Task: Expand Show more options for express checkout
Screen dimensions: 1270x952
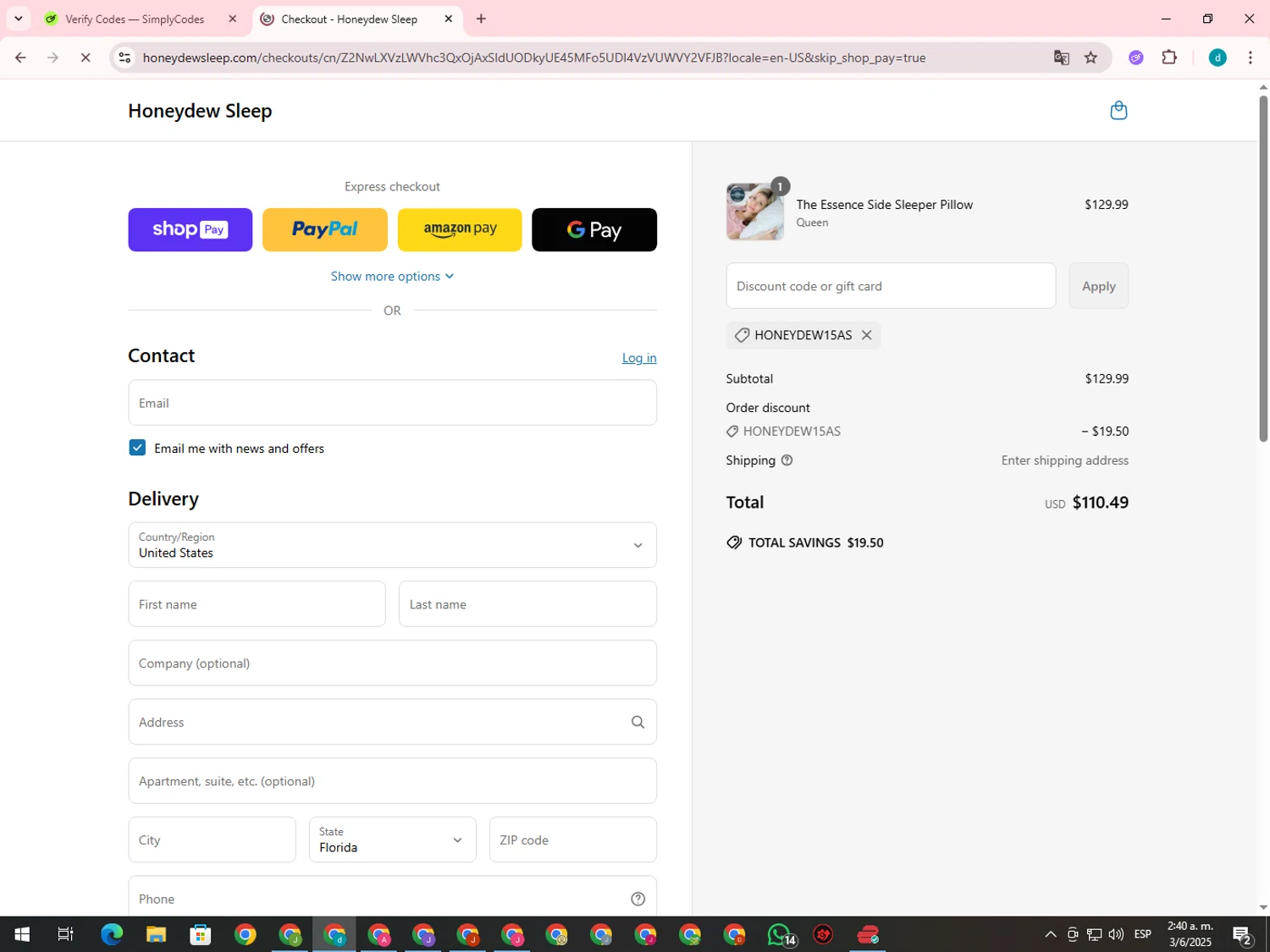Action: pyautogui.click(x=392, y=276)
